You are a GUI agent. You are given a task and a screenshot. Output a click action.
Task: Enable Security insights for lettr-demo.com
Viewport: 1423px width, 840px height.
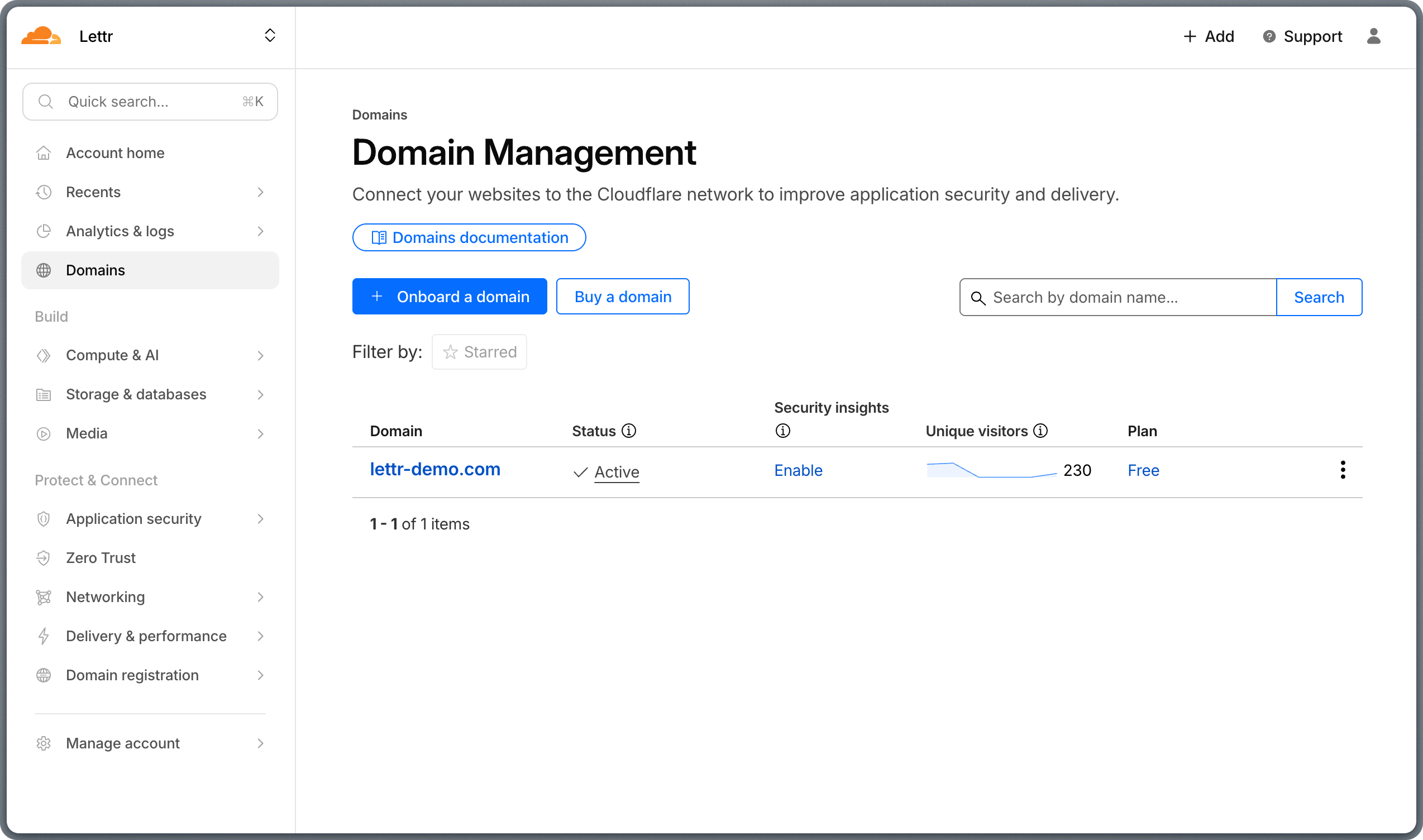tap(798, 470)
